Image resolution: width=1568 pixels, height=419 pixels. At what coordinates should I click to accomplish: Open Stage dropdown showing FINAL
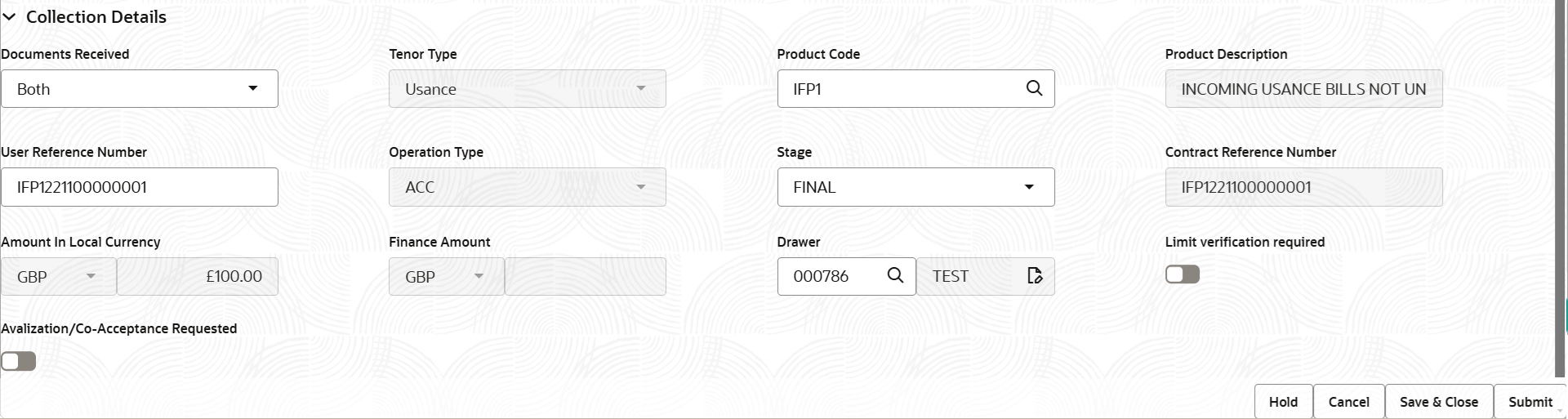(x=915, y=187)
